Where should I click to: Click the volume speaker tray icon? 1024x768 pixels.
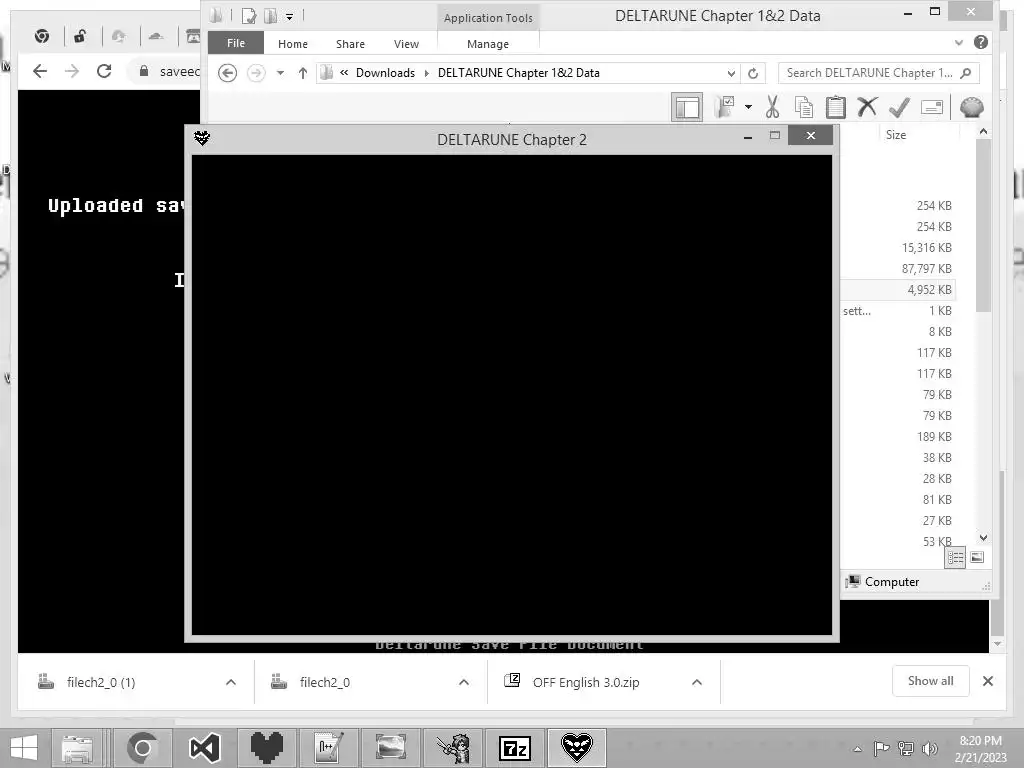click(929, 748)
